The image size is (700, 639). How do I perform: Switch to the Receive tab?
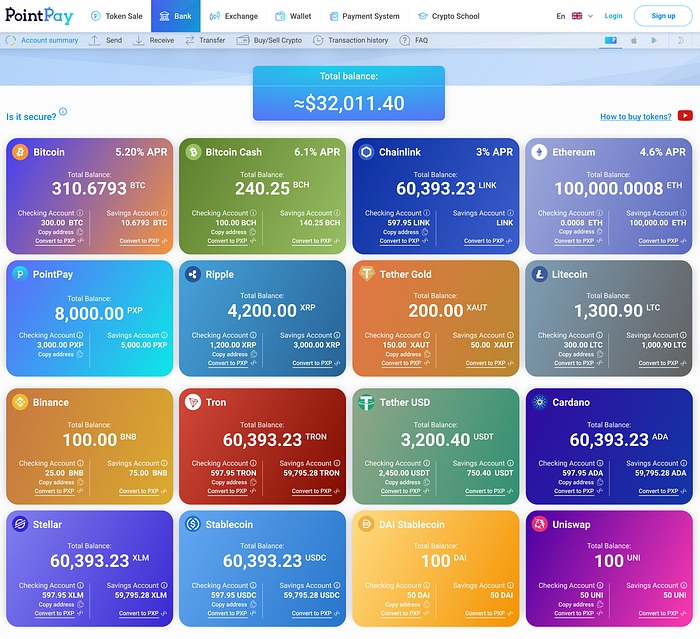click(154, 40)
